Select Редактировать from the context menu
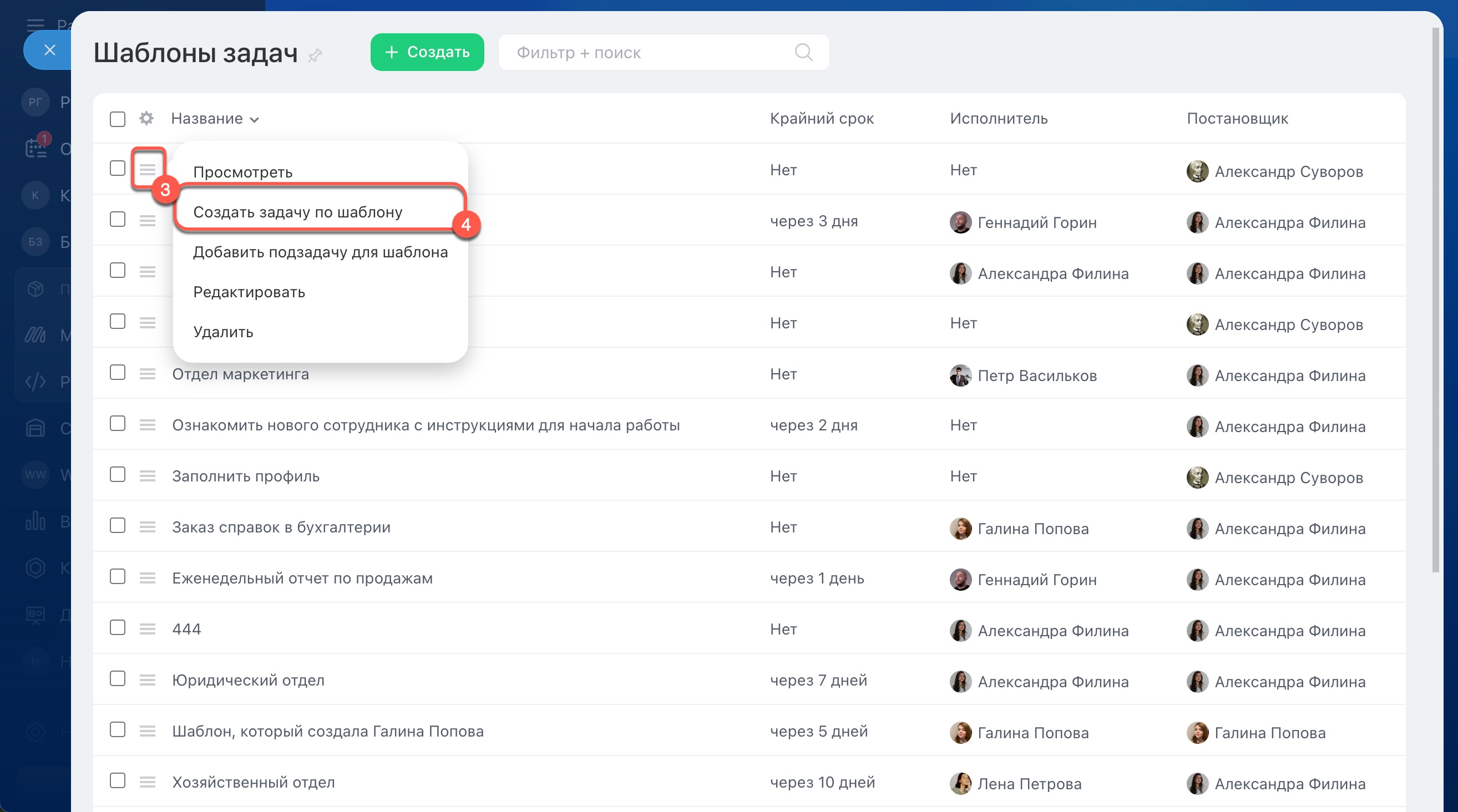 click(249, 292)
